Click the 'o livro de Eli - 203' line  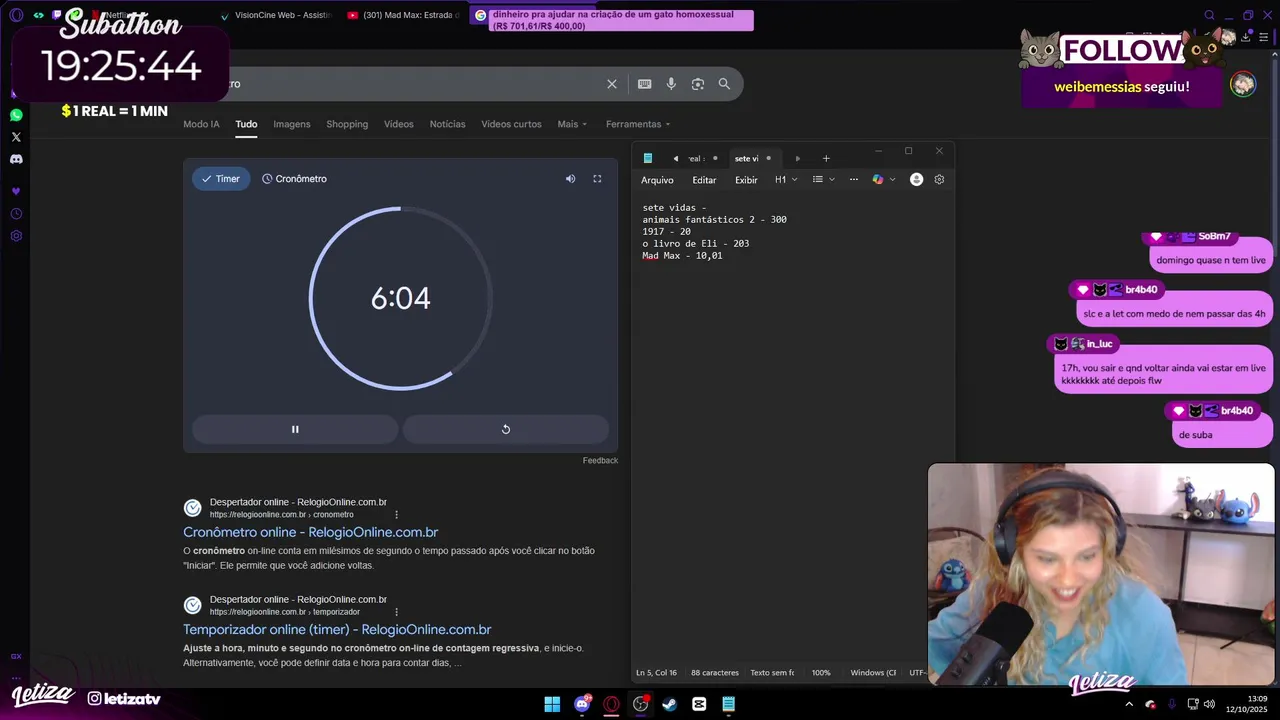pos(695,244)
